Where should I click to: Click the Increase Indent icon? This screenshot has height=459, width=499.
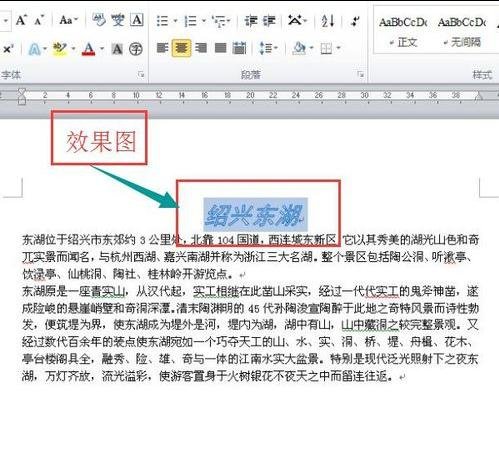269,21
